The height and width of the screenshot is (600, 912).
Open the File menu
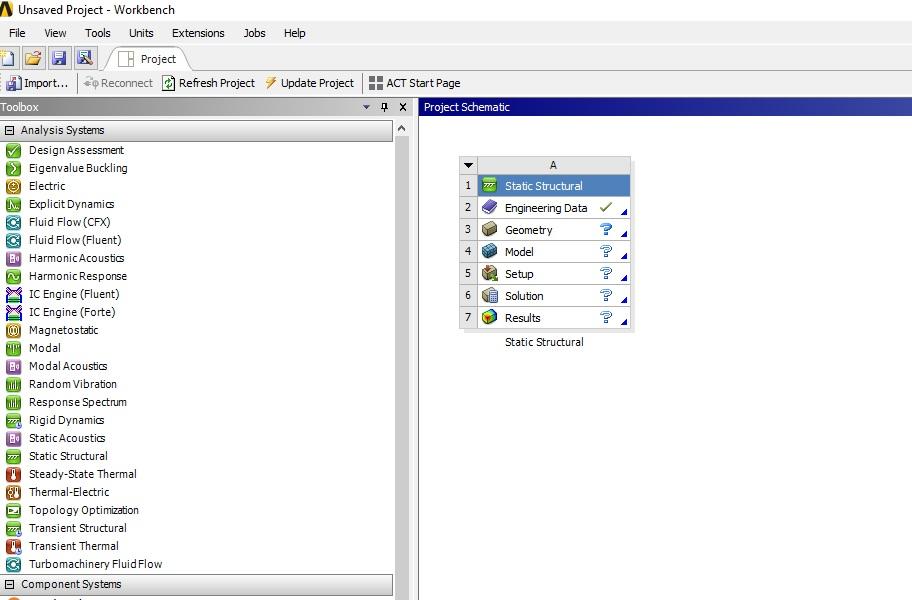tap(17, 33)
